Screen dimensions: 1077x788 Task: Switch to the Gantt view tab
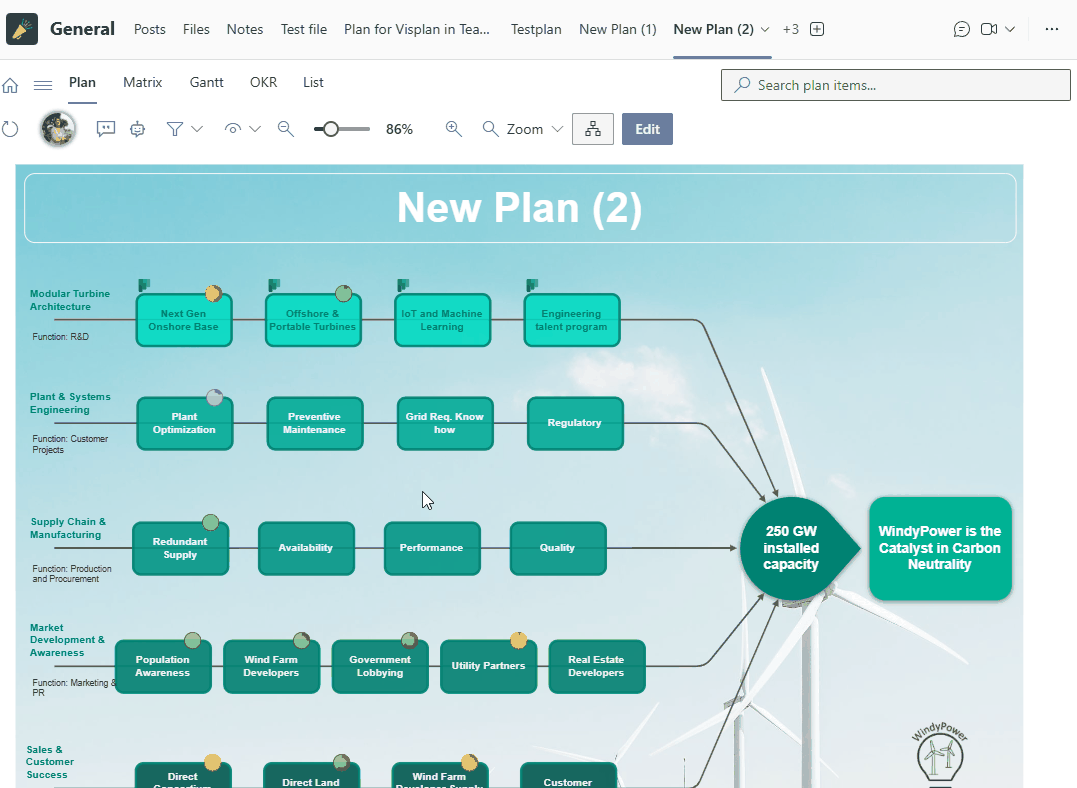pos(206,83)
